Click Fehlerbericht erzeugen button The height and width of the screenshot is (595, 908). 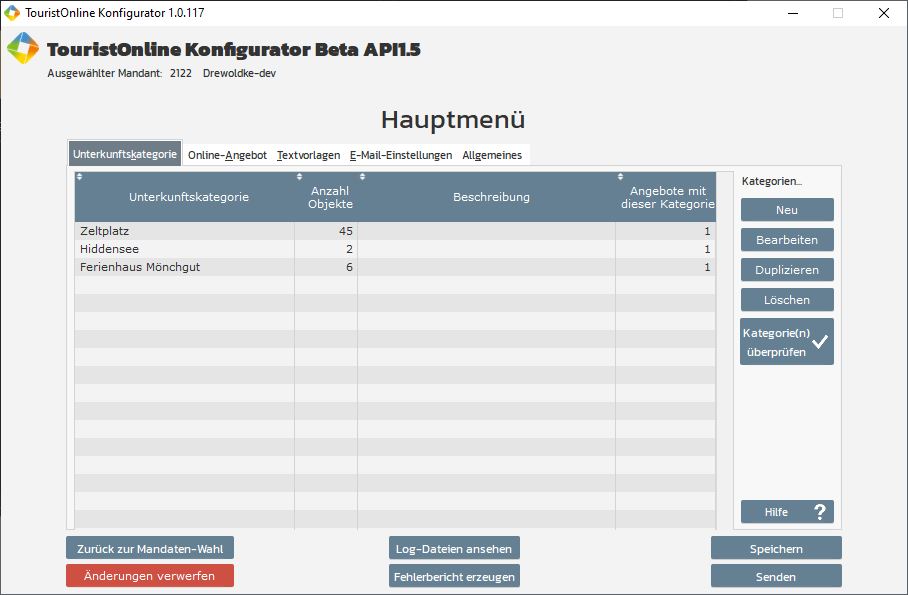click(x=454, y=576)
